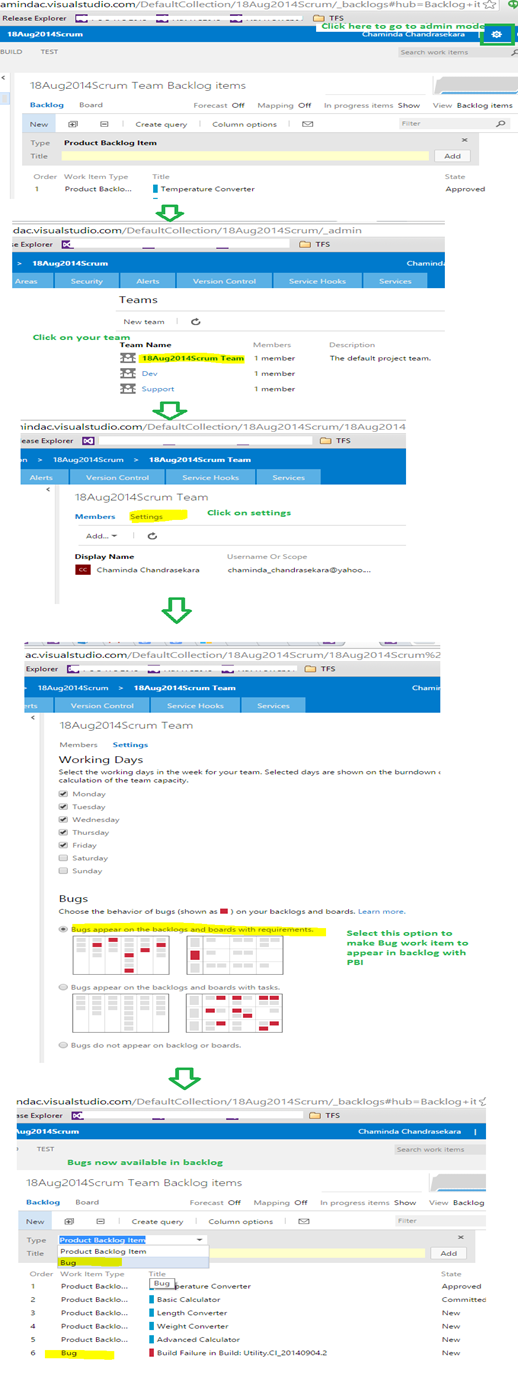
Task: Click Column options in the last backlog toolbar
Action: (x=241, y=1221)
